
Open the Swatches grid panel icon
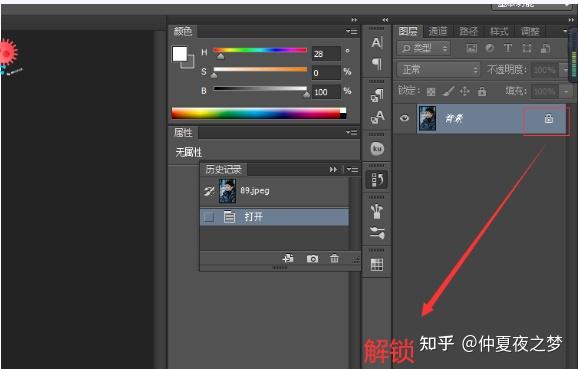[377, 264]
